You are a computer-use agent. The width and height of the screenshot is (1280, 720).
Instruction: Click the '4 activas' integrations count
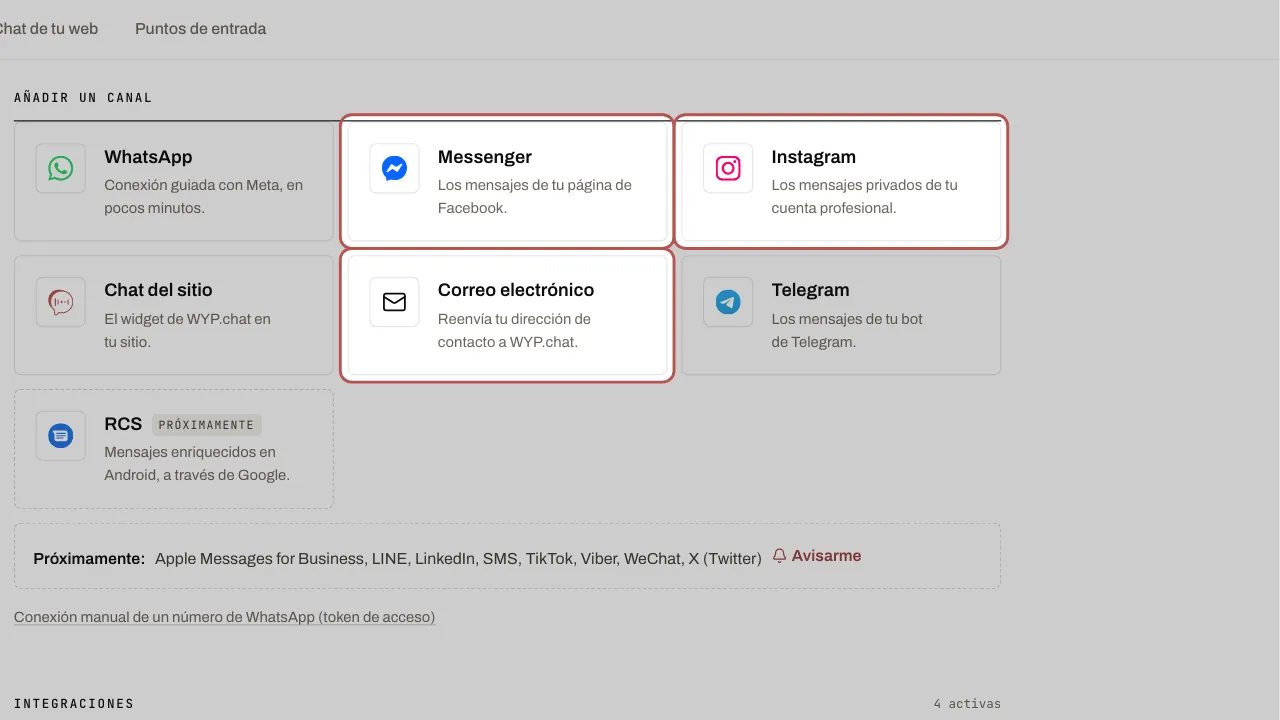967,704
